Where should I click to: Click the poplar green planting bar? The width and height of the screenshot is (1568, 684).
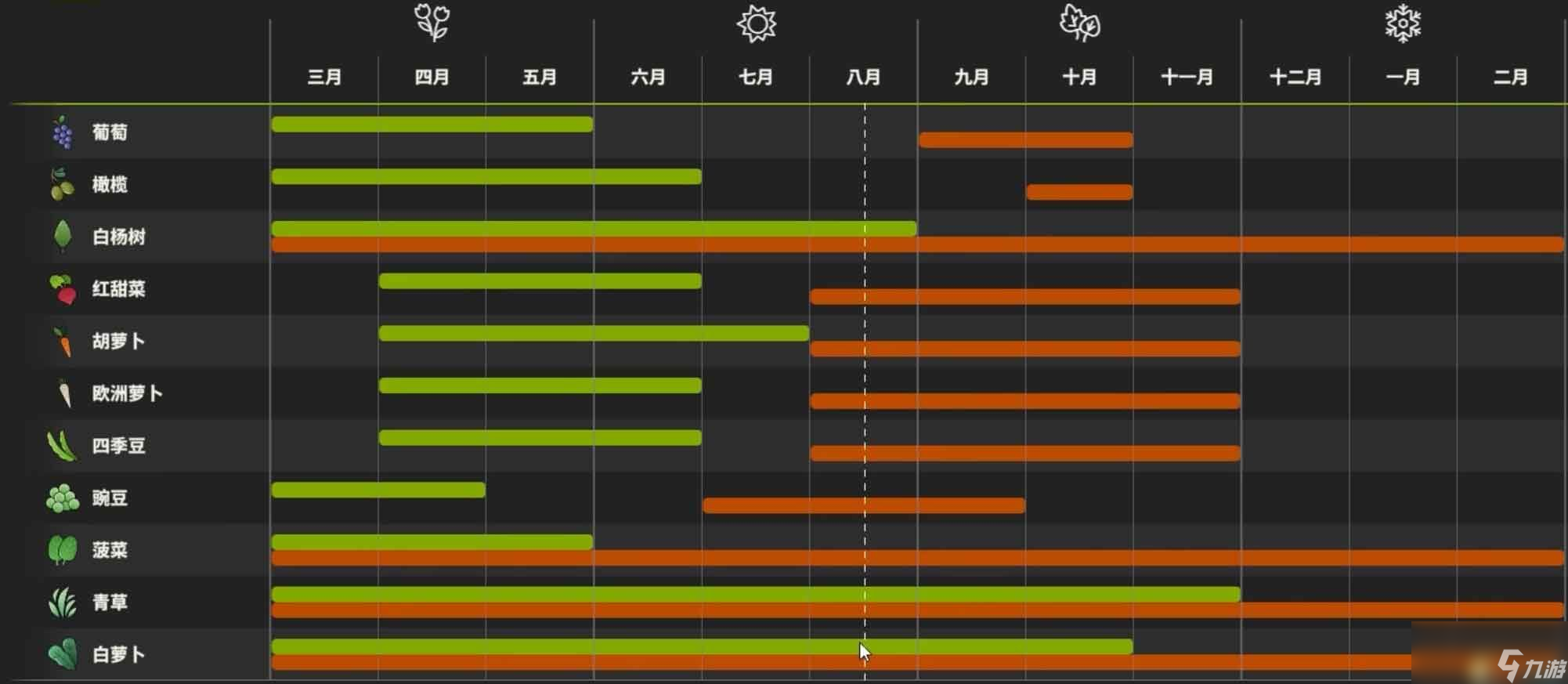click(594, 228)
